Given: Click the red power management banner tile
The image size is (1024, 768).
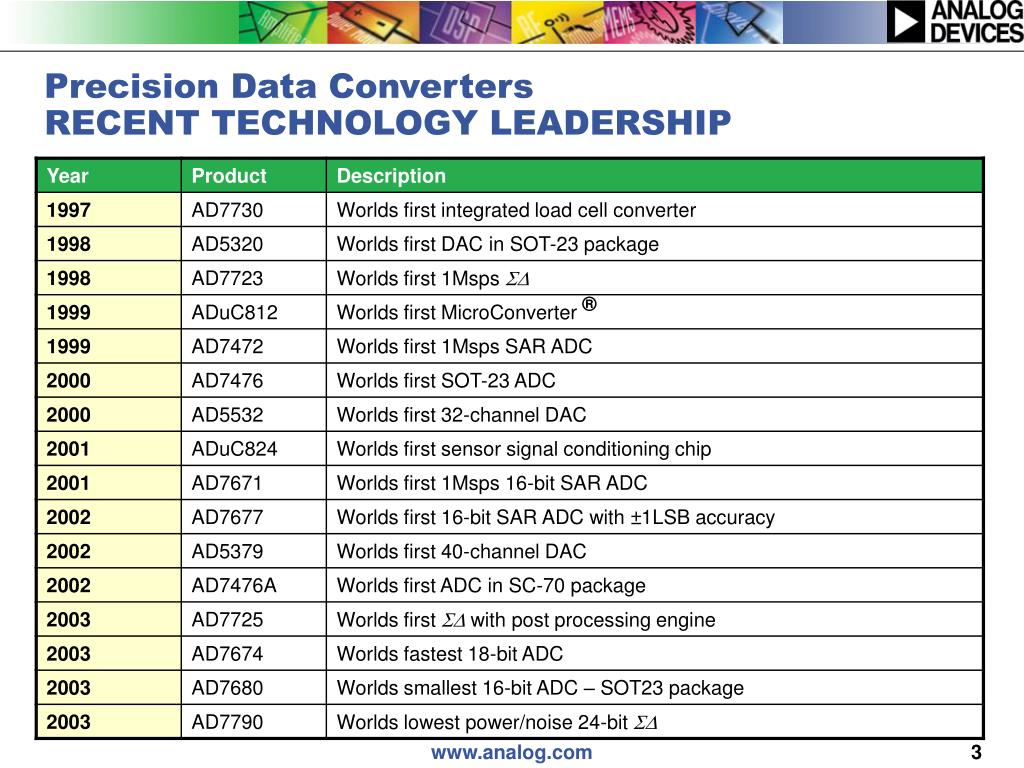Looking at the screenshot, I should click(373, 22).
